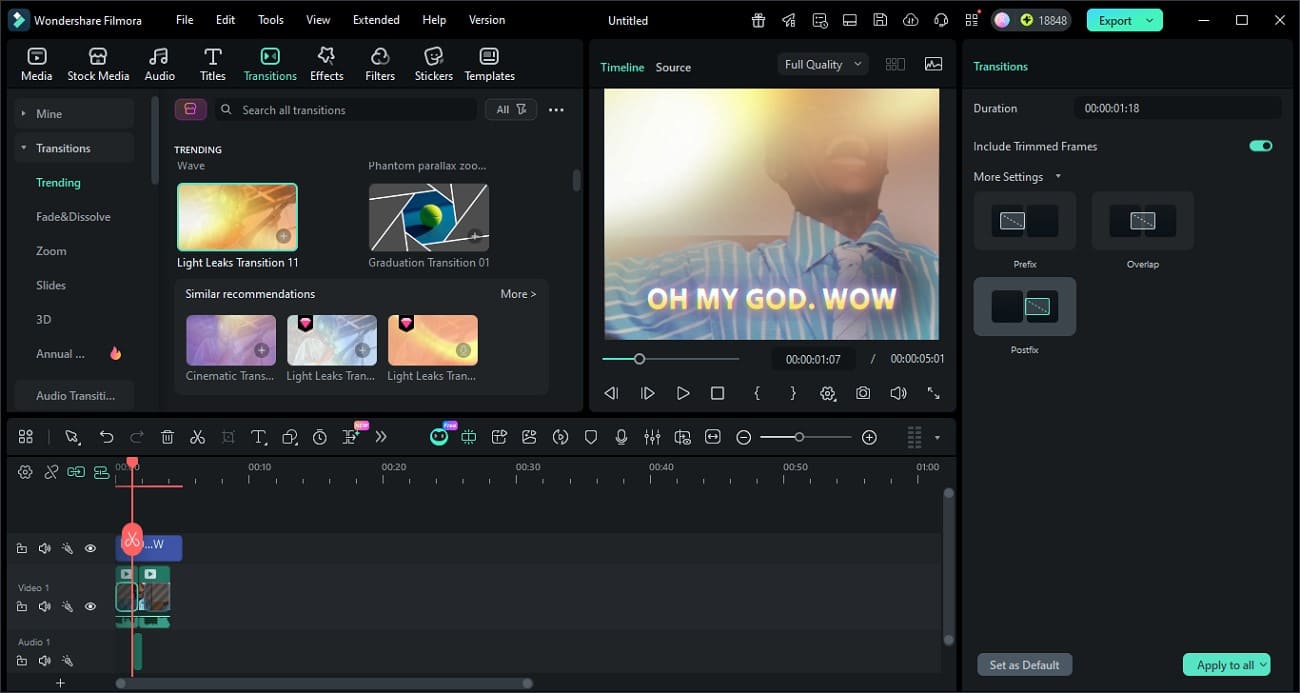Open the Audio Mixer icon in the toolbar
1300x693 pixels.
point(652,436)
